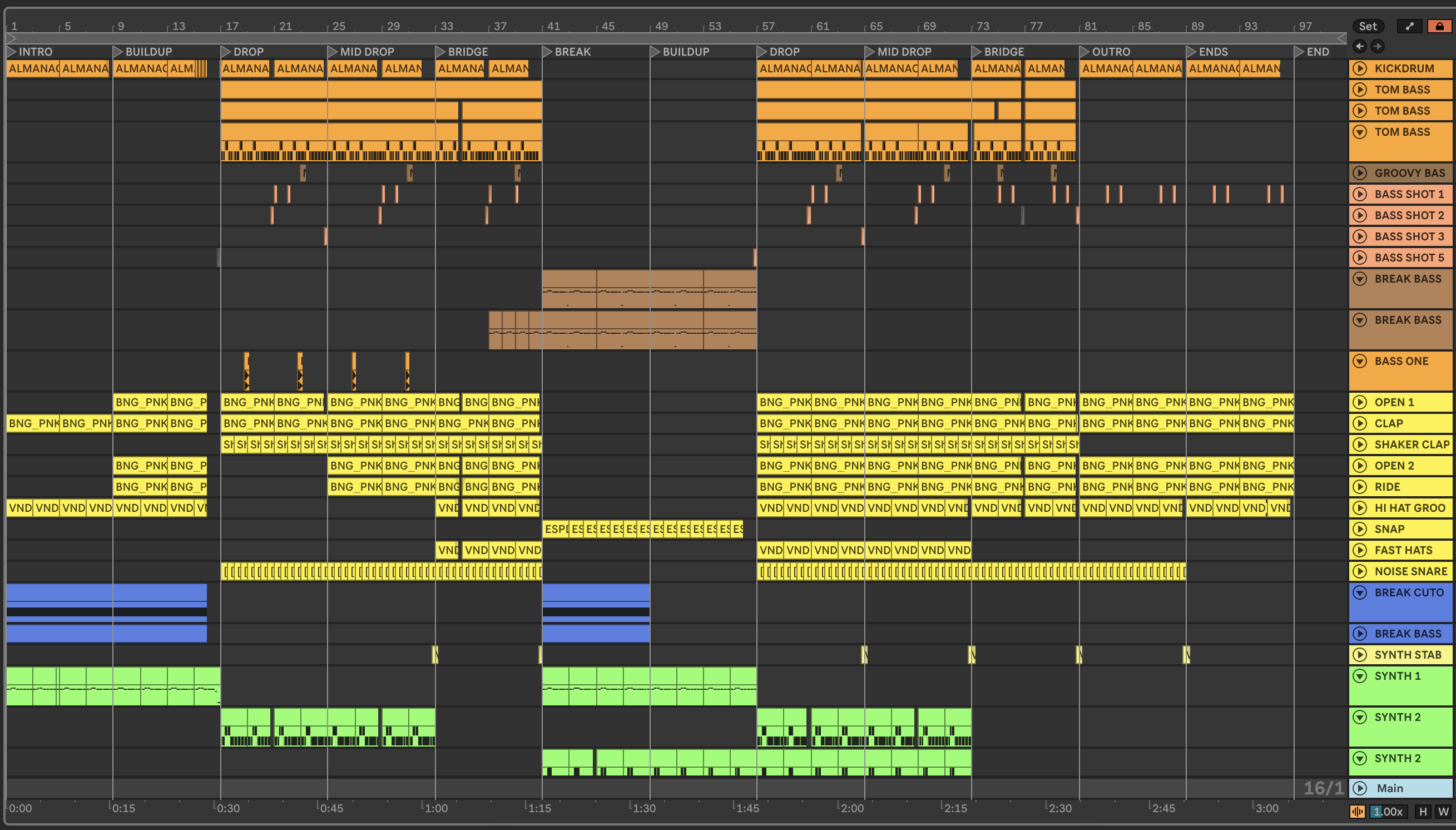Image resolution: width=1456 pixels, height=830 pixels.
Task: Select the BASS ONE track name
Action: [1401, 361]
